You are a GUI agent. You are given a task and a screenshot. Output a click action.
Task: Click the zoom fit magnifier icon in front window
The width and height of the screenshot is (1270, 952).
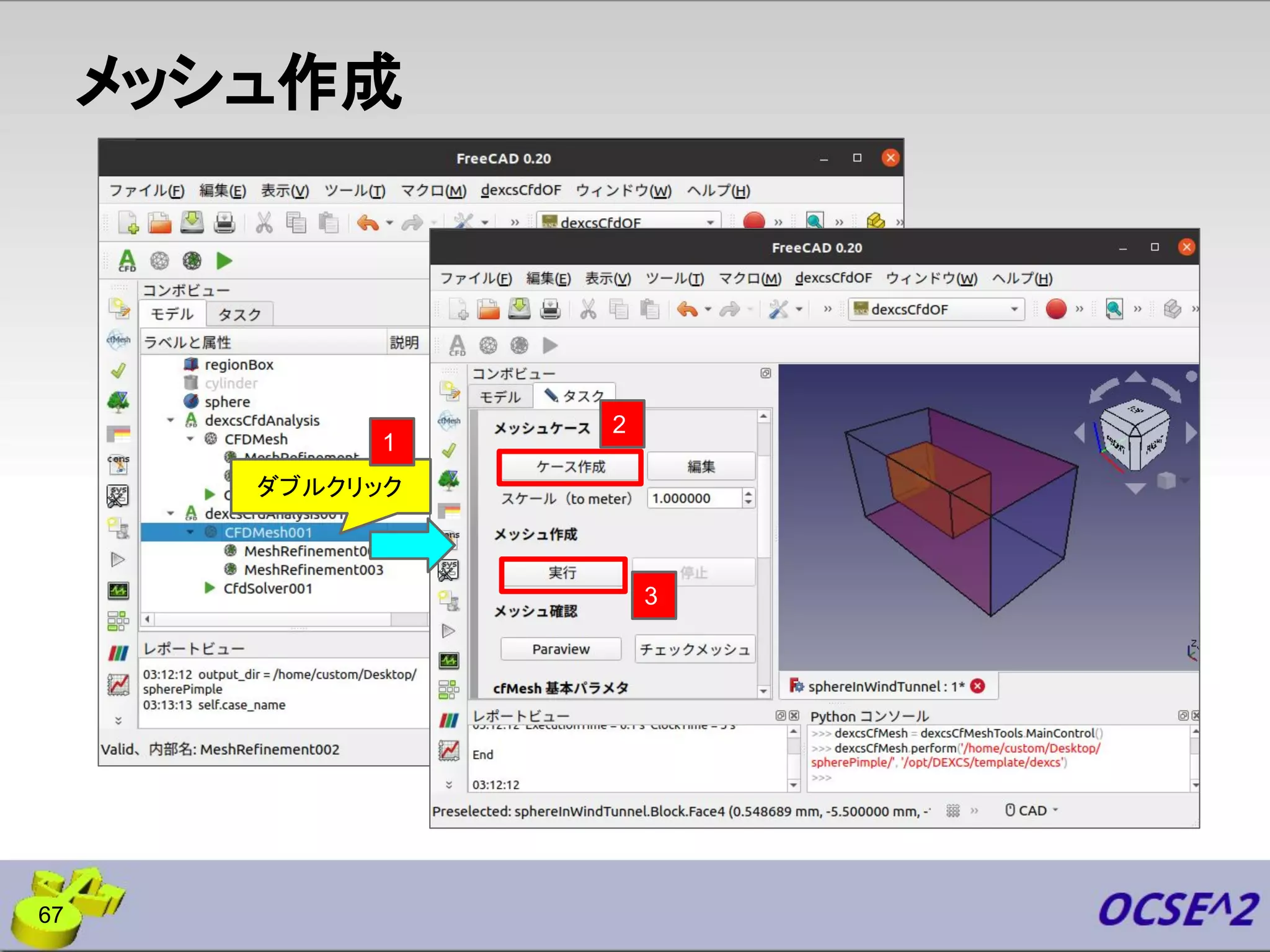point(1114,309)
